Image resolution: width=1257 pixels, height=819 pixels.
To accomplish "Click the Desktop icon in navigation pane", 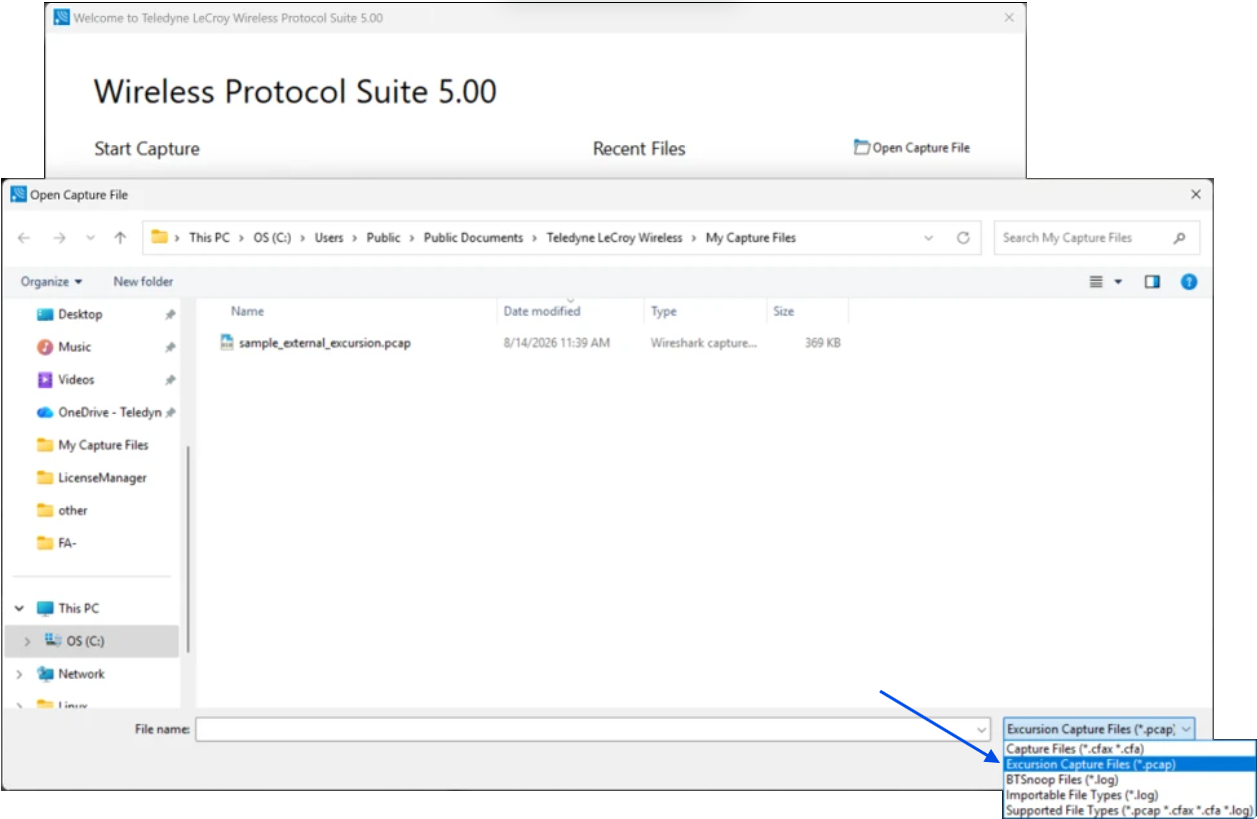I will tap(45, 314).
